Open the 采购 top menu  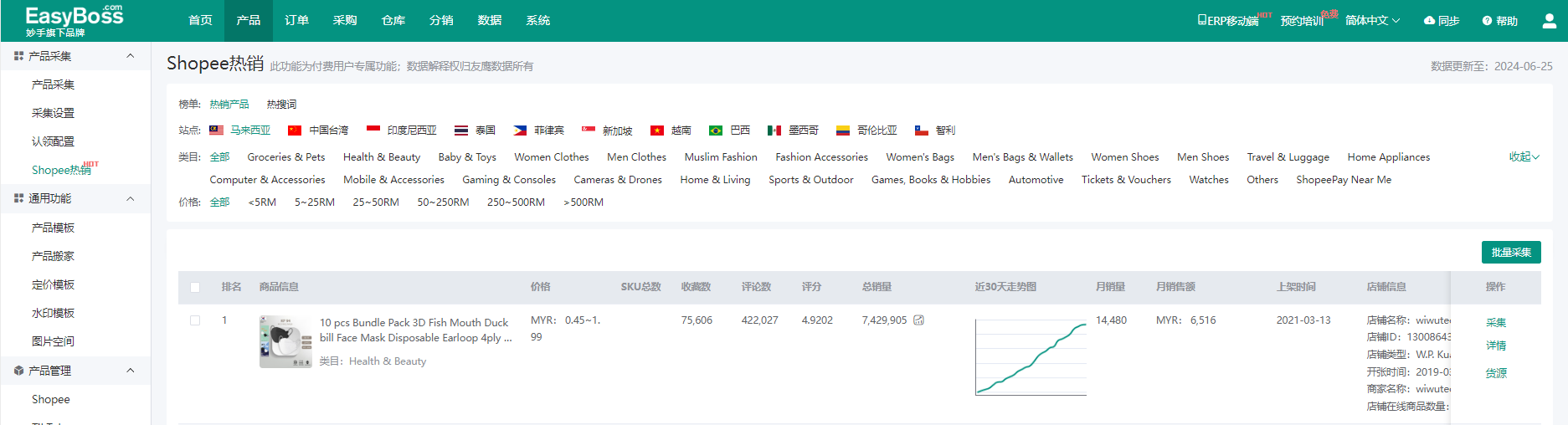(x=345, y=21)
